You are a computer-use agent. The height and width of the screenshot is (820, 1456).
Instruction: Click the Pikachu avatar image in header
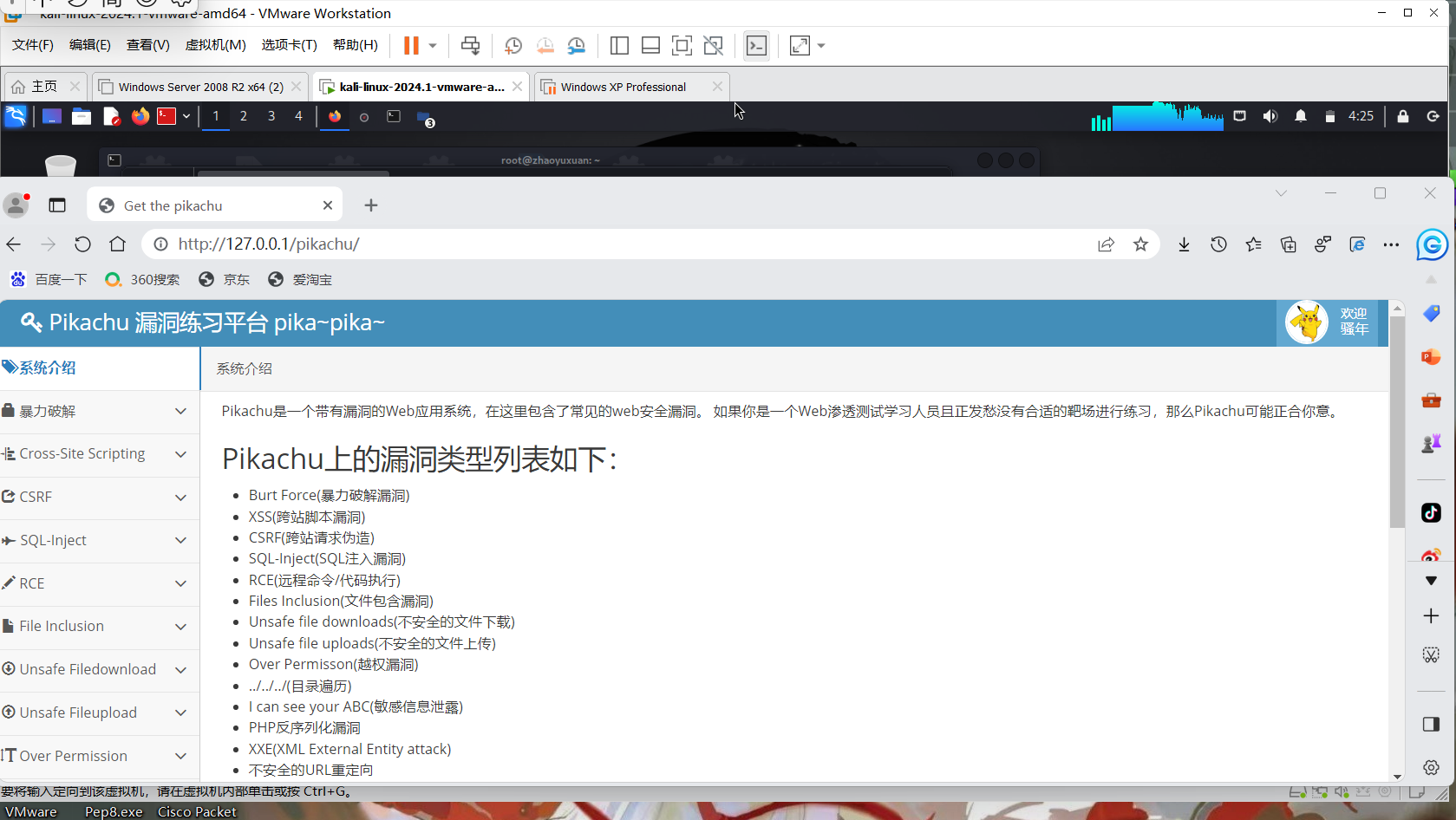1307,322
